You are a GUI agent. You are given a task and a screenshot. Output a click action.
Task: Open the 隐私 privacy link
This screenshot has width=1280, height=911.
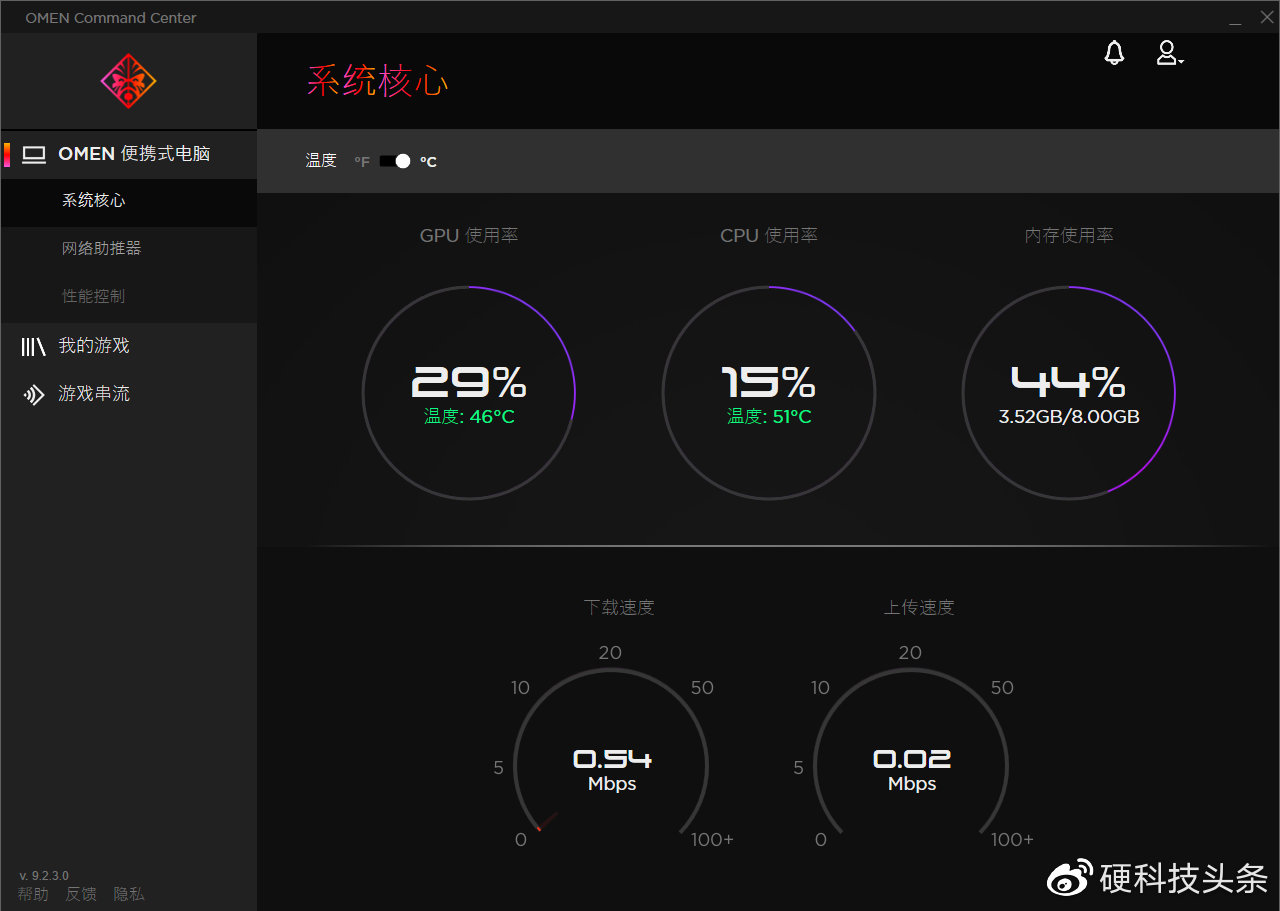tap(128, 893)
